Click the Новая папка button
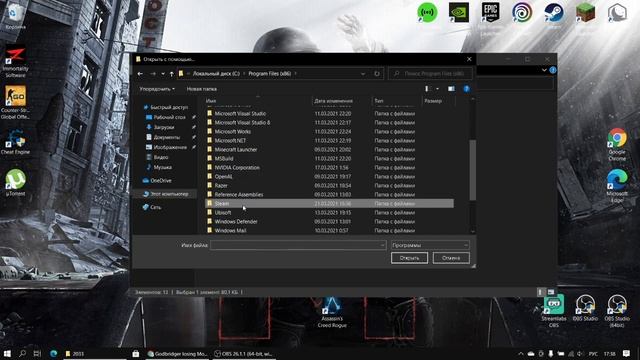 [202, 89]
